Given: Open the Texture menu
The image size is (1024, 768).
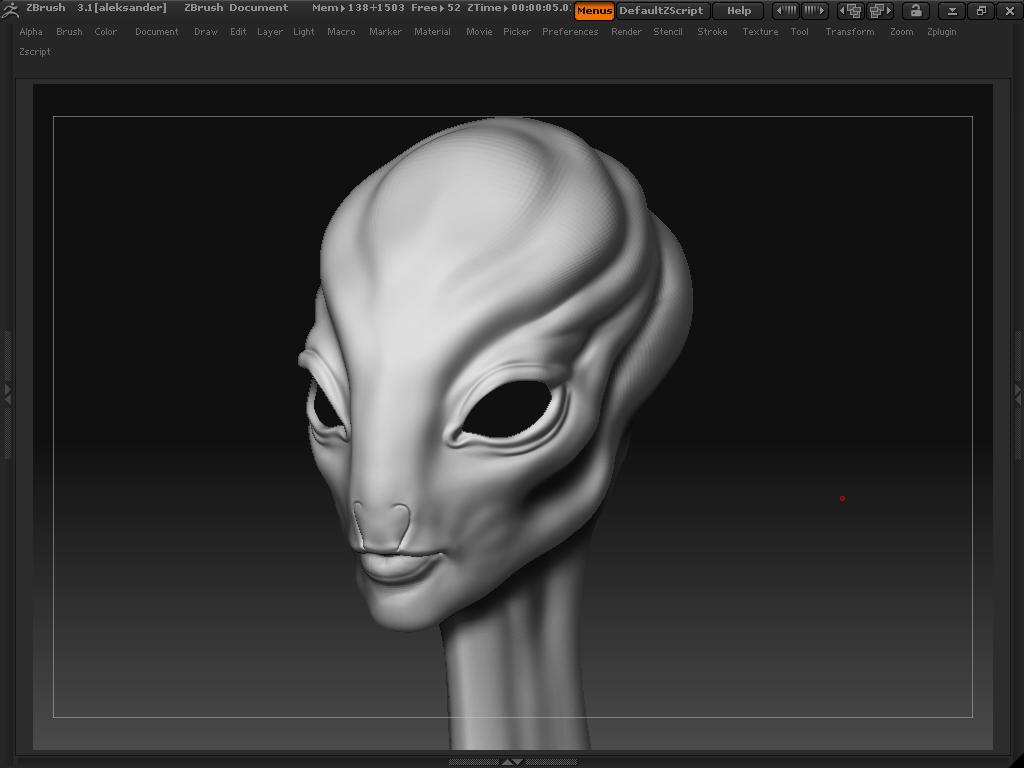Looking at the screenshot, I should click(760, 31).
